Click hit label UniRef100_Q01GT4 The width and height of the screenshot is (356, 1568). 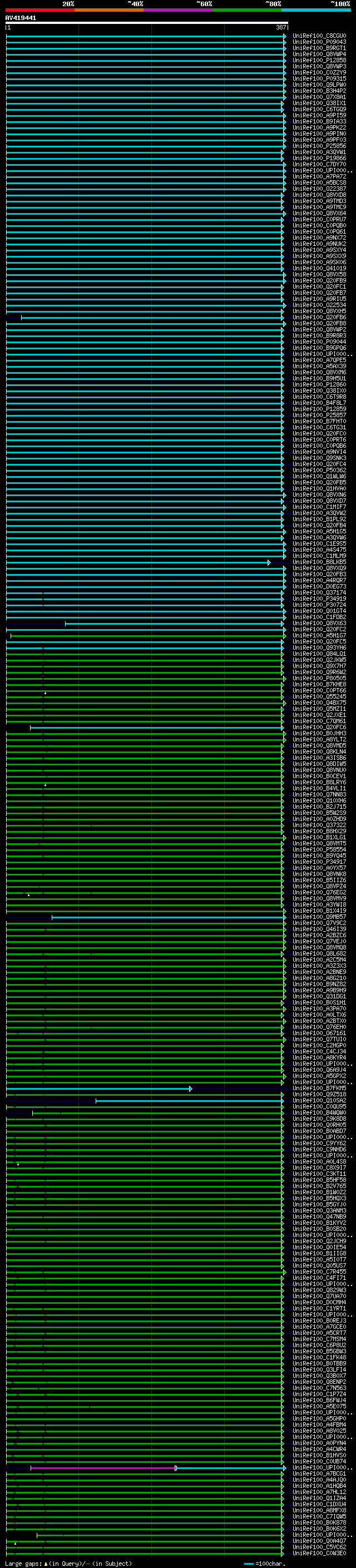(x=319, y=611)
